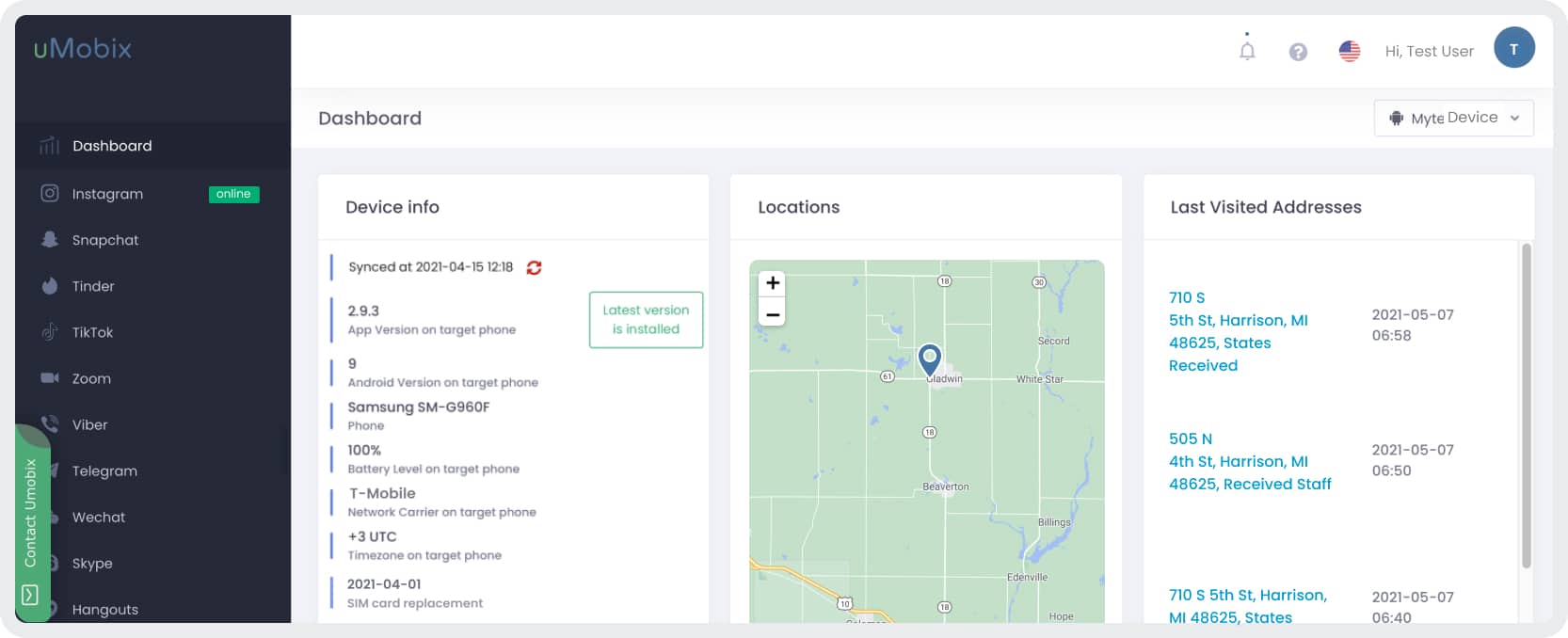This screenshot has width=1568, height=638.
Task: Click the Instagram camera icon in sidebar
Action: 49,193
